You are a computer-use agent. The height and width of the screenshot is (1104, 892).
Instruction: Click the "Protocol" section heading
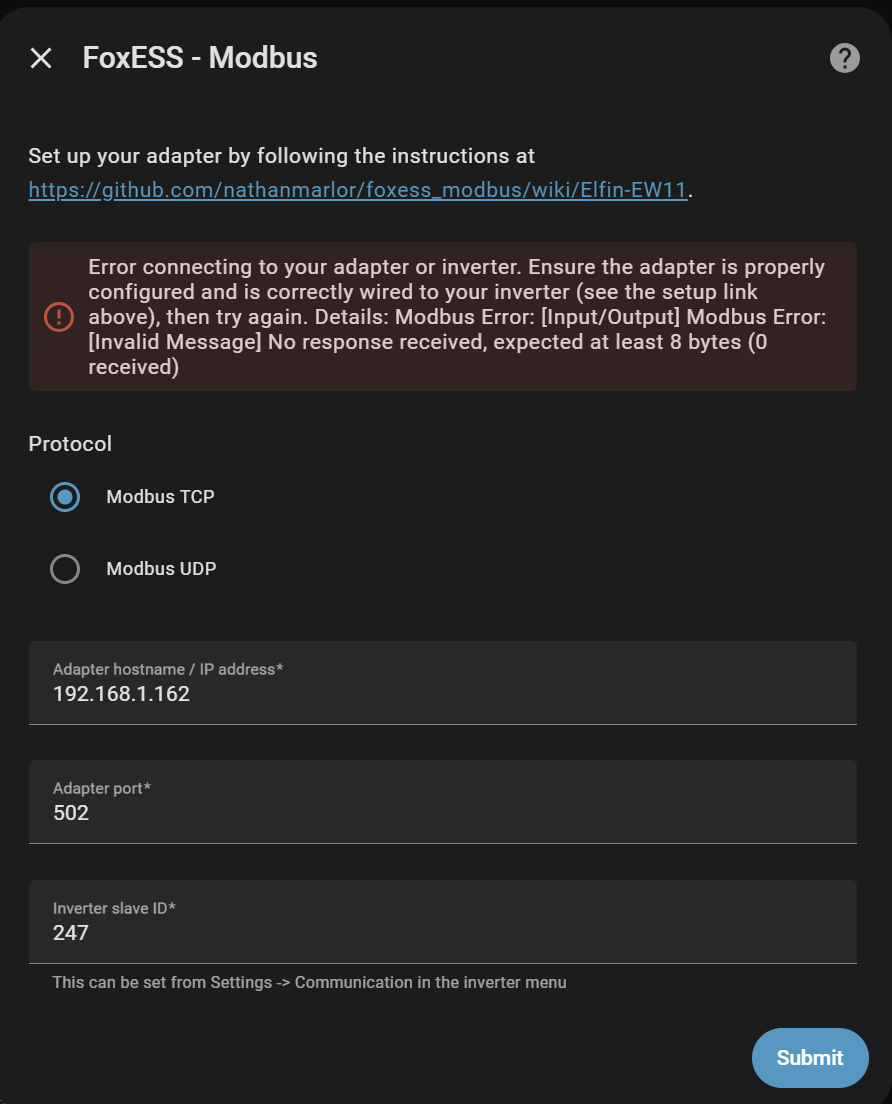70,443
